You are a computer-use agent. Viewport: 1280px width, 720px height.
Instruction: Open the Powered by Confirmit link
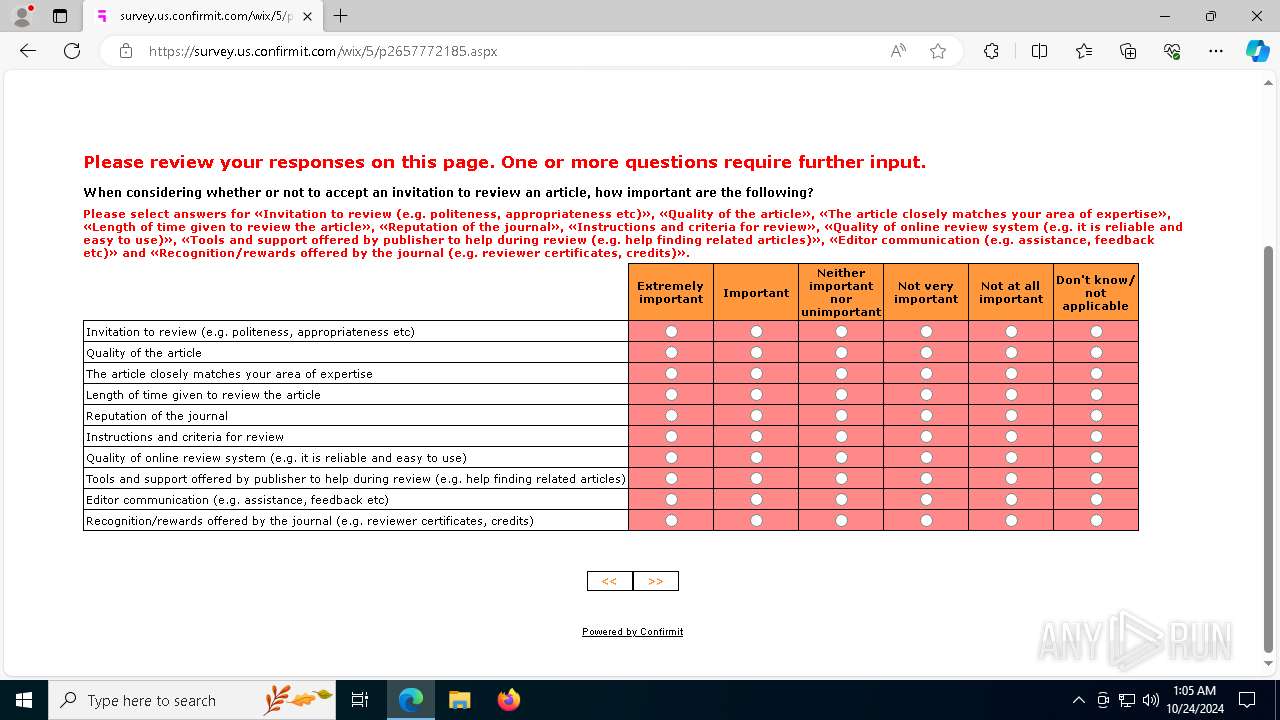pyautogui.click(x=633, y=632)
